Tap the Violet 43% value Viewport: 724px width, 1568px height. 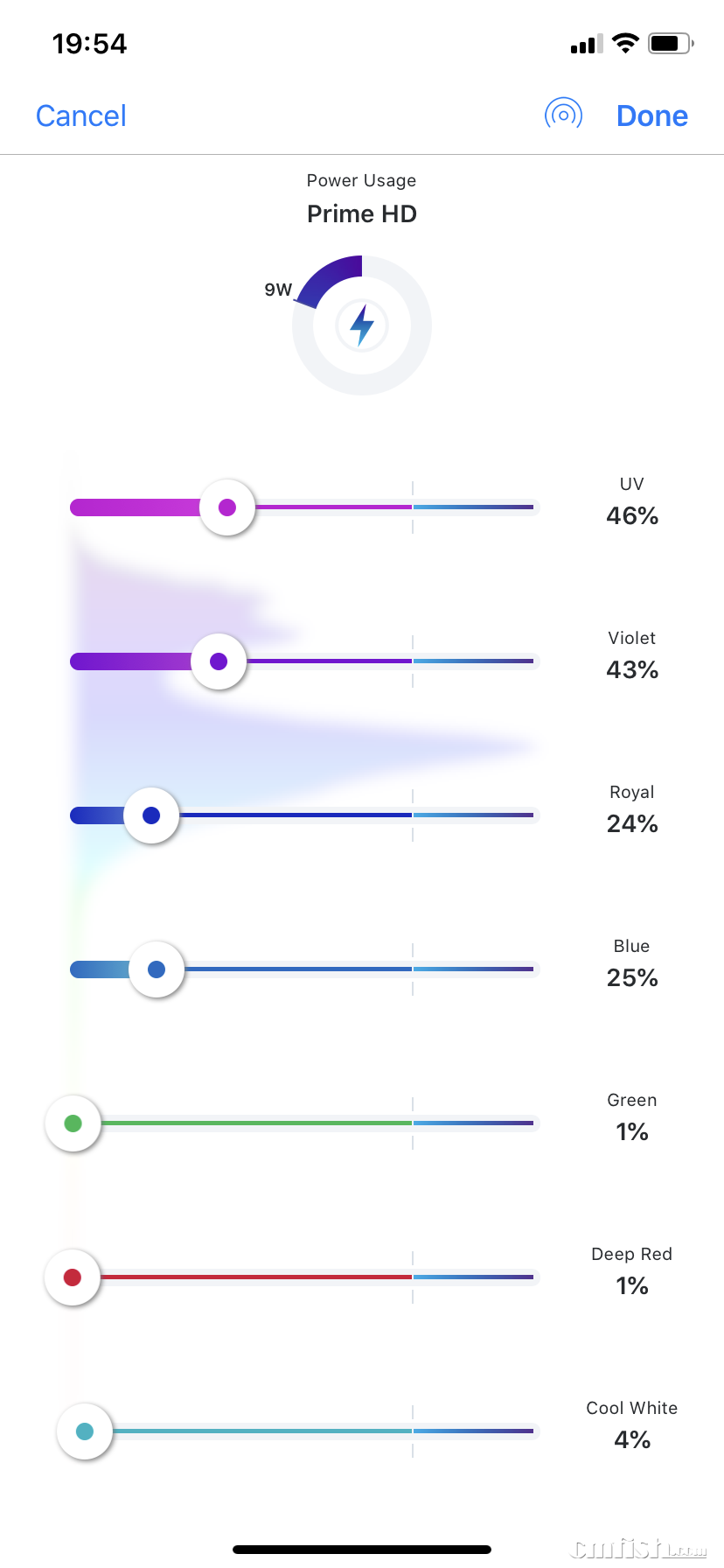[632, 670]
